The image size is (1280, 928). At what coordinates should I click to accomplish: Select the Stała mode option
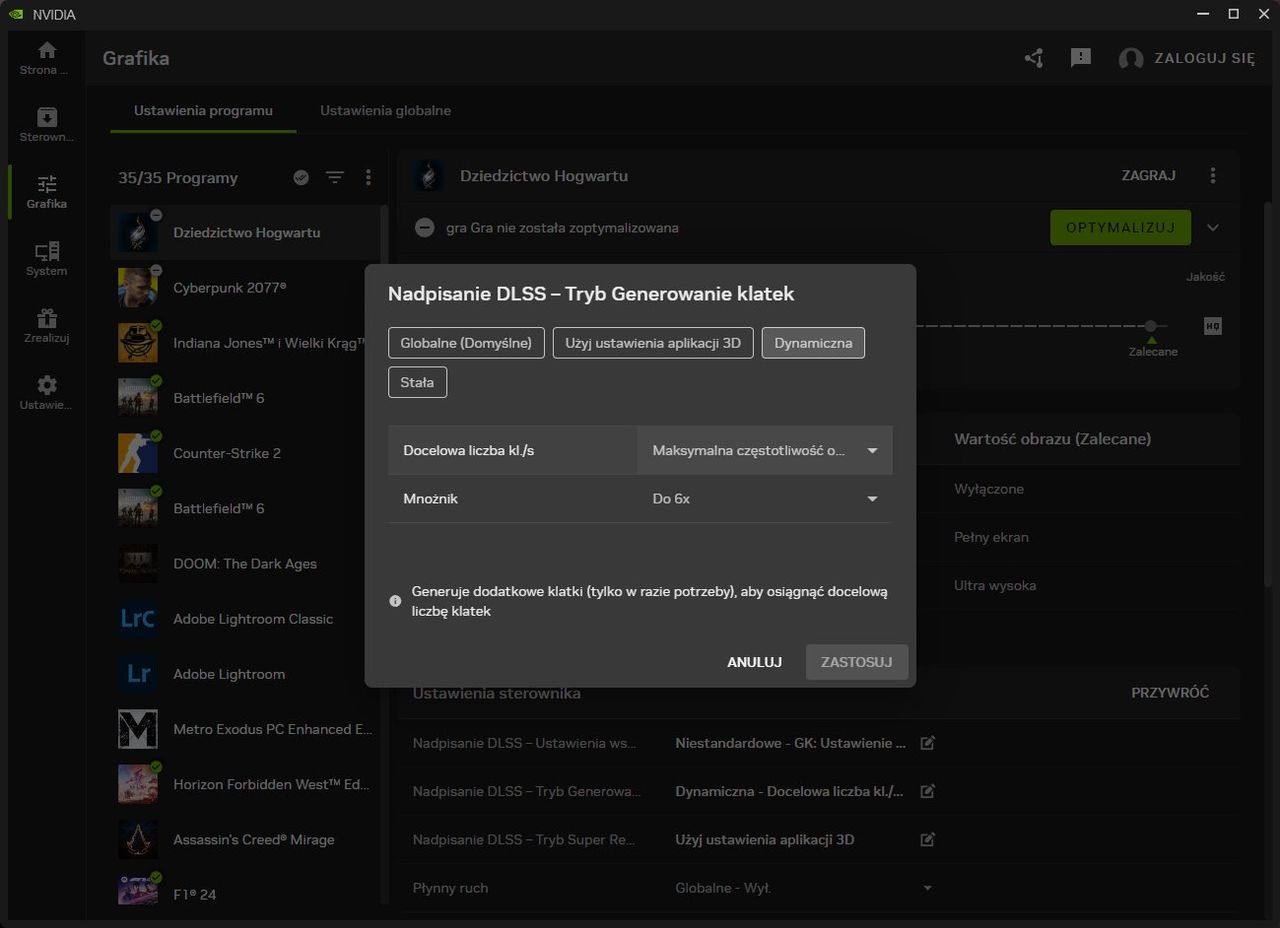tap(417, 382)
